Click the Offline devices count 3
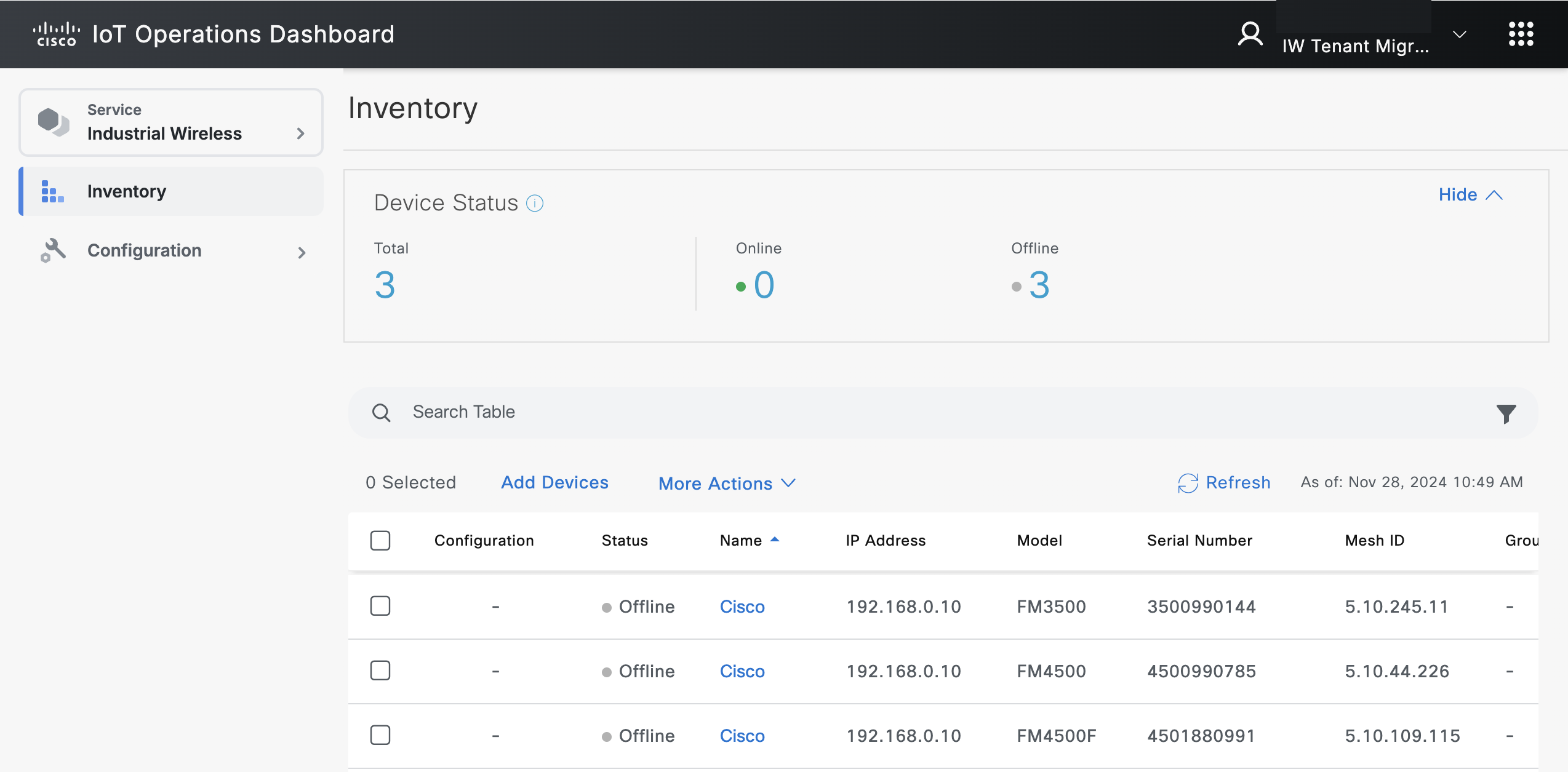The width and height of the screenshot is (1568, 772). 1039,285
